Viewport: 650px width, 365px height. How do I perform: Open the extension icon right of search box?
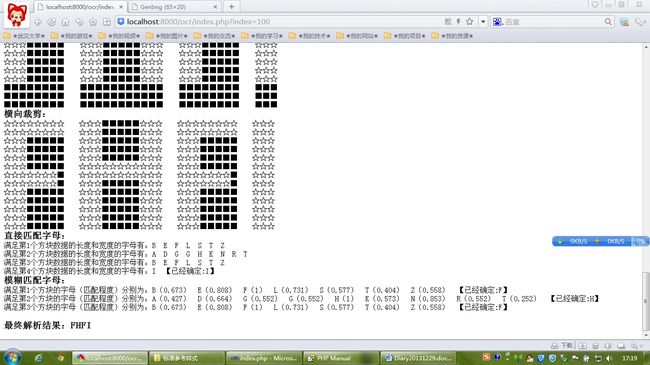click(x=624, y=22)
